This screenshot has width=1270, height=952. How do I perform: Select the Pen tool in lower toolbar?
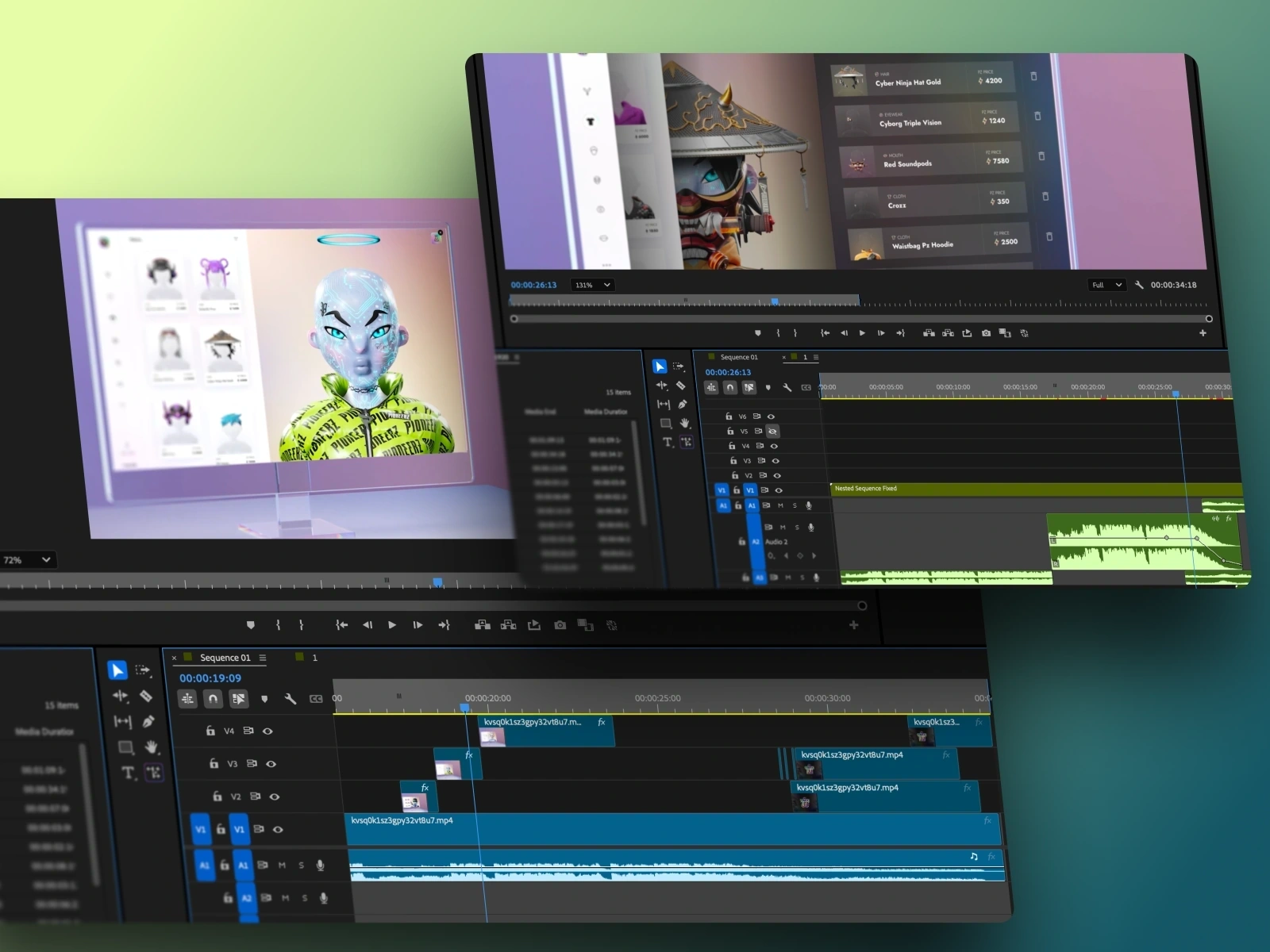click(x=148, y=721)
